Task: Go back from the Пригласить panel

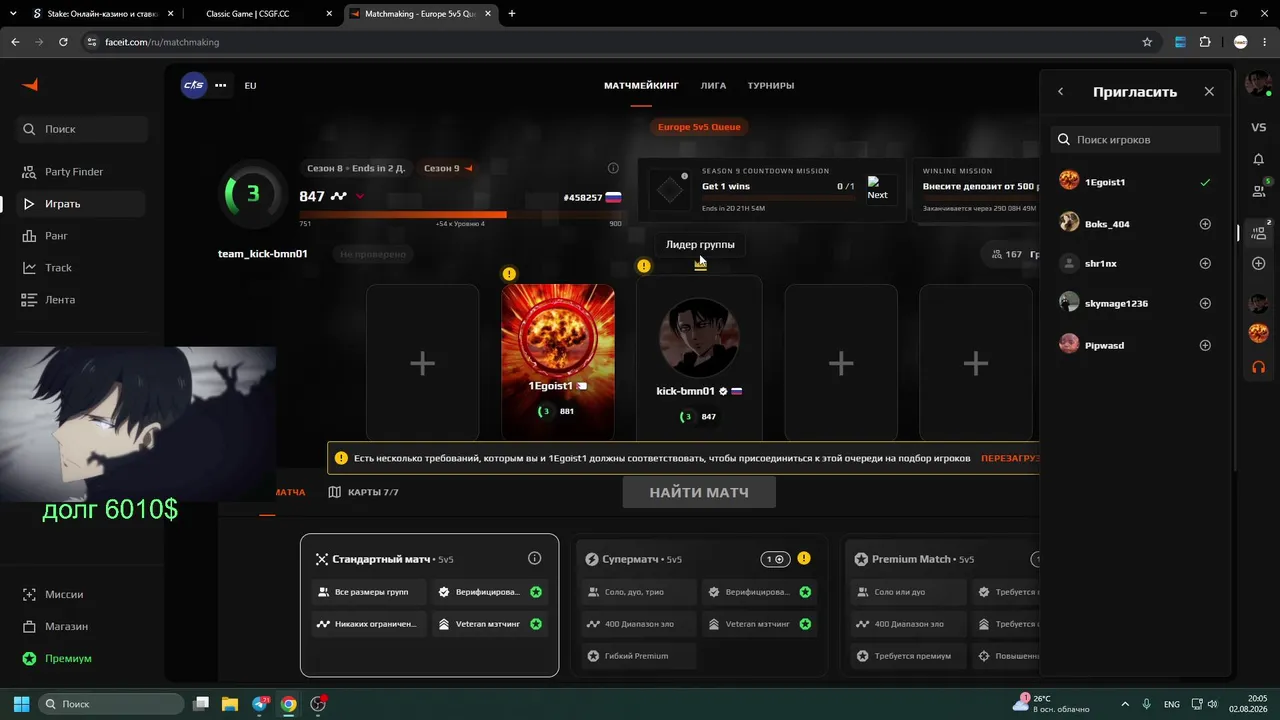Action: 1061,92
